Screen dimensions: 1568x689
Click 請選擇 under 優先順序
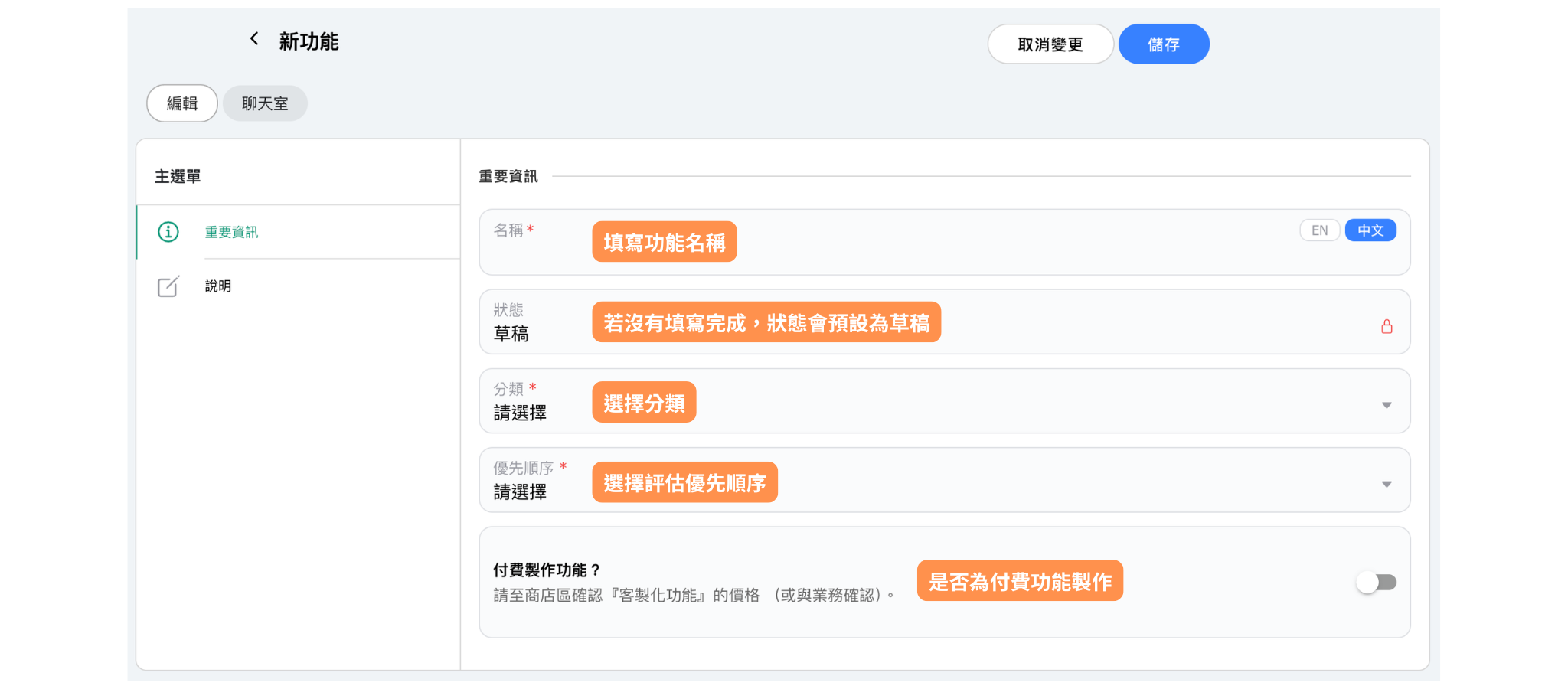coord(520,492)
